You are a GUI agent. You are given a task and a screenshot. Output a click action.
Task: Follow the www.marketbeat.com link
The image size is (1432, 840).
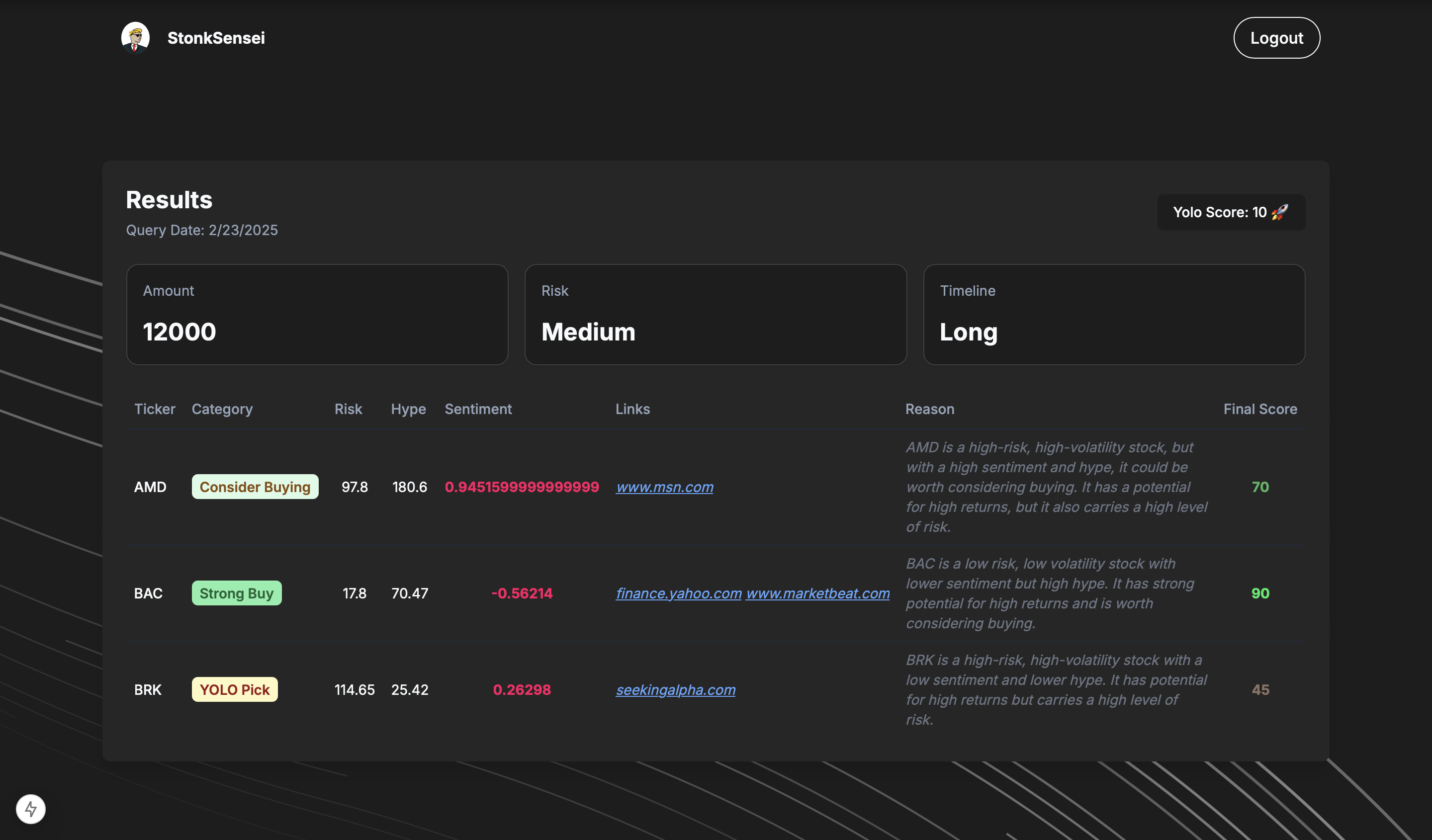pyautogui.click(x=817, y=593)
